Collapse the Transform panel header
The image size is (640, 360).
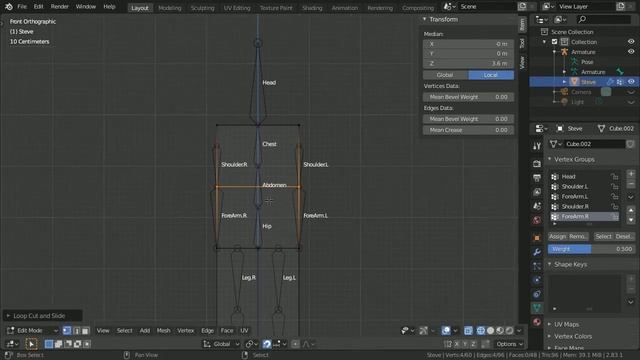[x=424, y=19]
